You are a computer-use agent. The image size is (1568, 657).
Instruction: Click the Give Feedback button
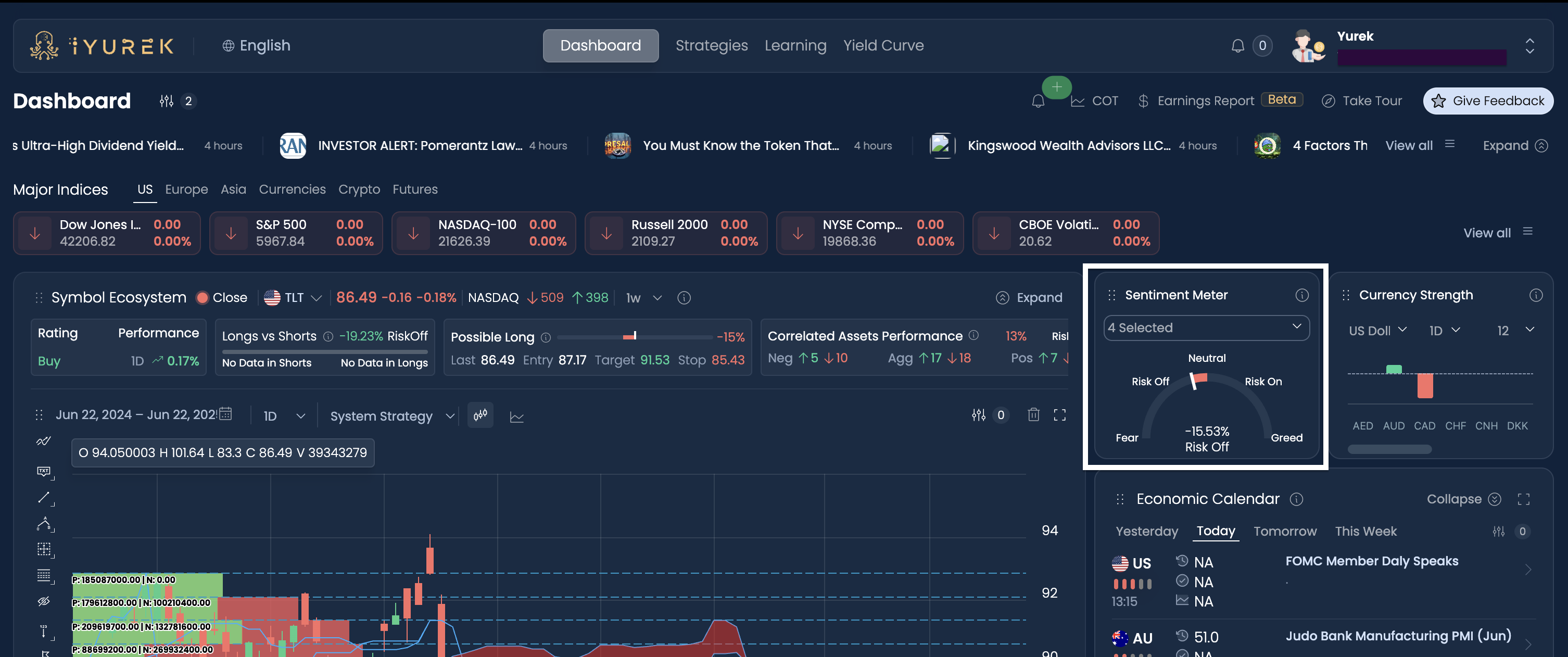(1488, 101)
